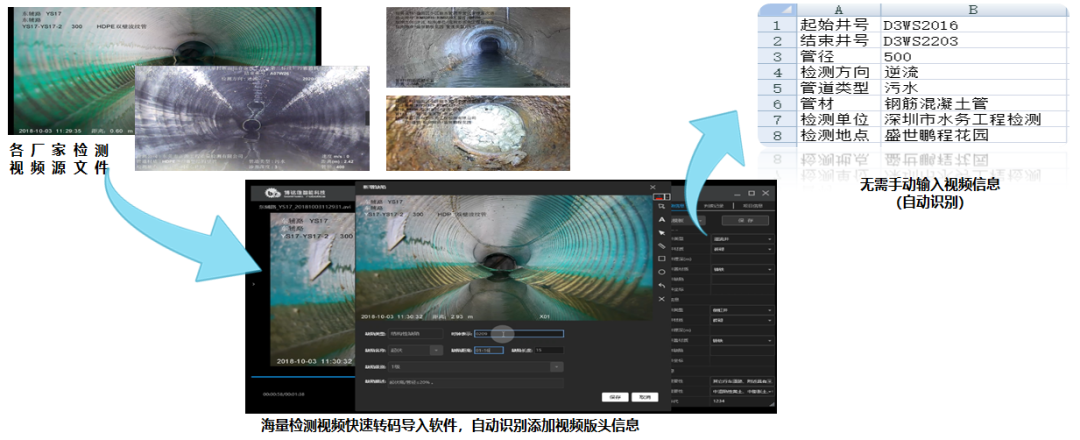Click the green HDPE pipe video thumbnail
This screenshot has width=1080, height=440.
click(x=165, y=71)
